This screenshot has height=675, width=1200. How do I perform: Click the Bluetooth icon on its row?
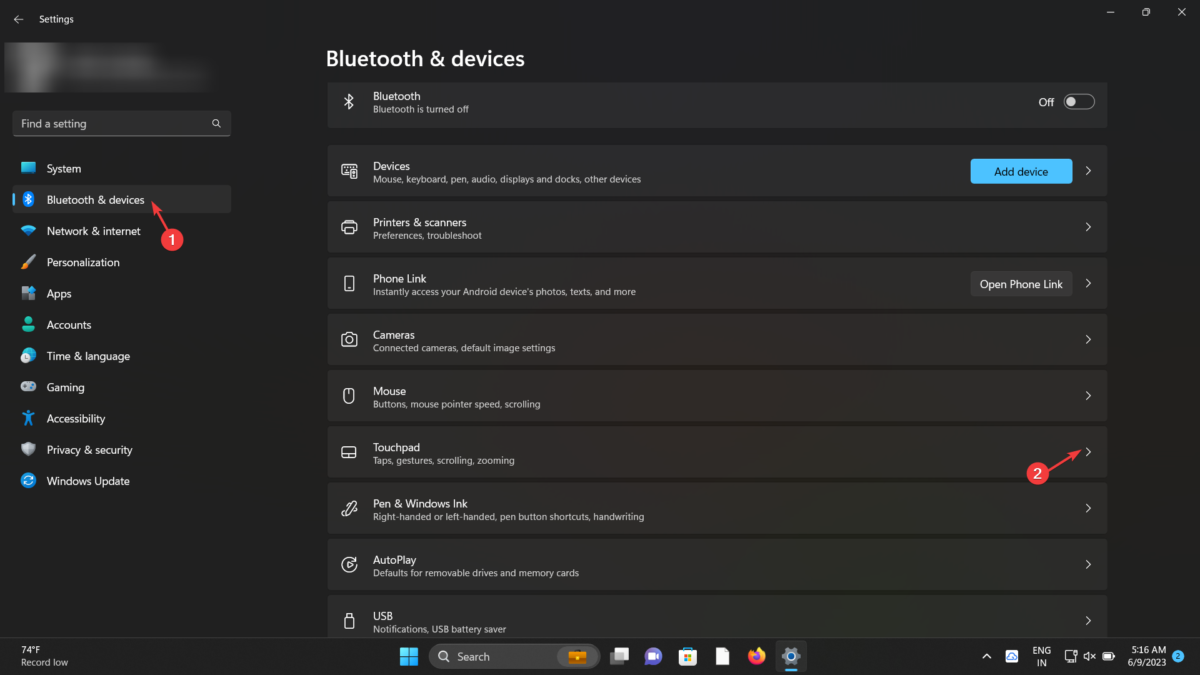coord(348,101)
